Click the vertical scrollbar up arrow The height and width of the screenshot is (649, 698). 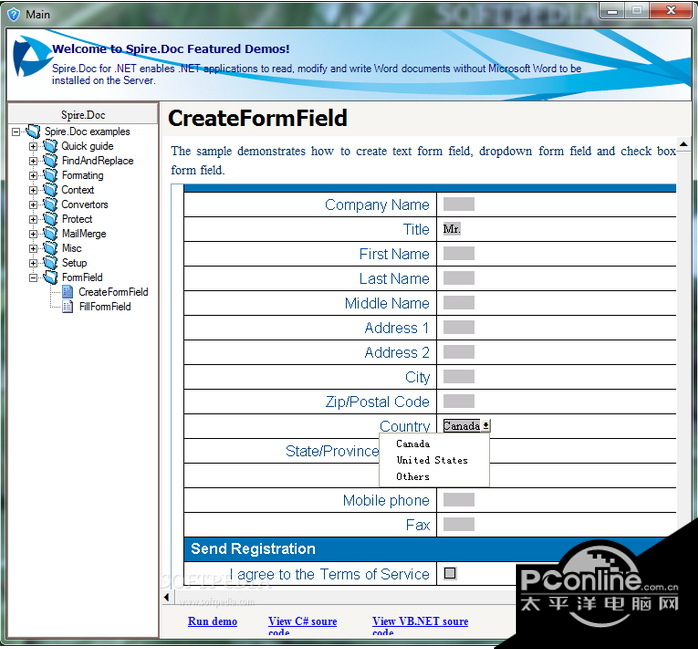(x=683, y=144)
